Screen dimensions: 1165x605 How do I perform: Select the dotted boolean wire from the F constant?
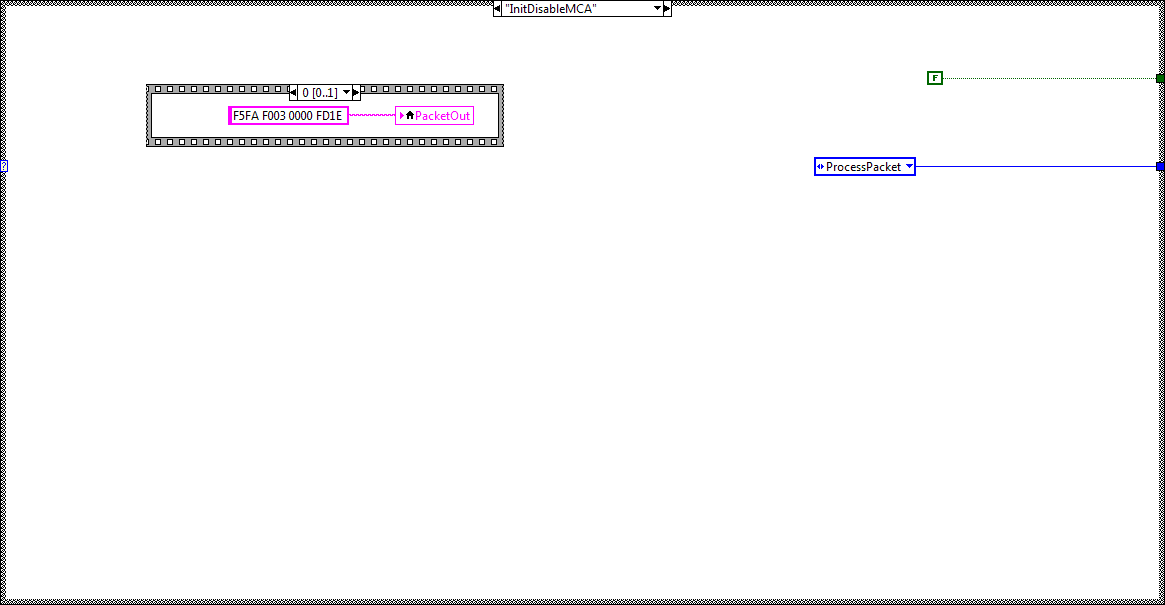point(1050,77)
